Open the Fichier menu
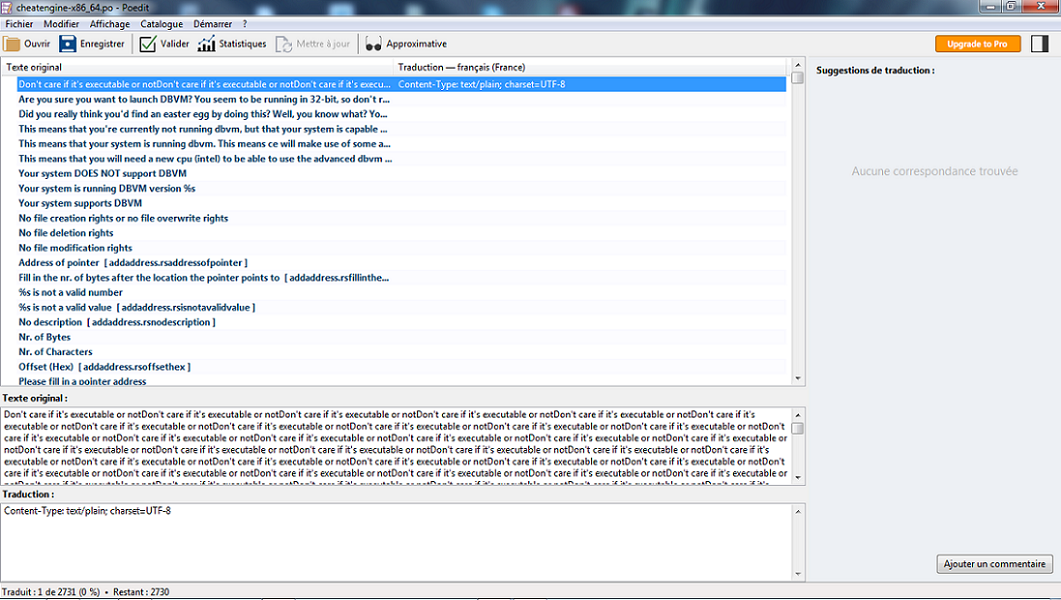 (19, 23)
